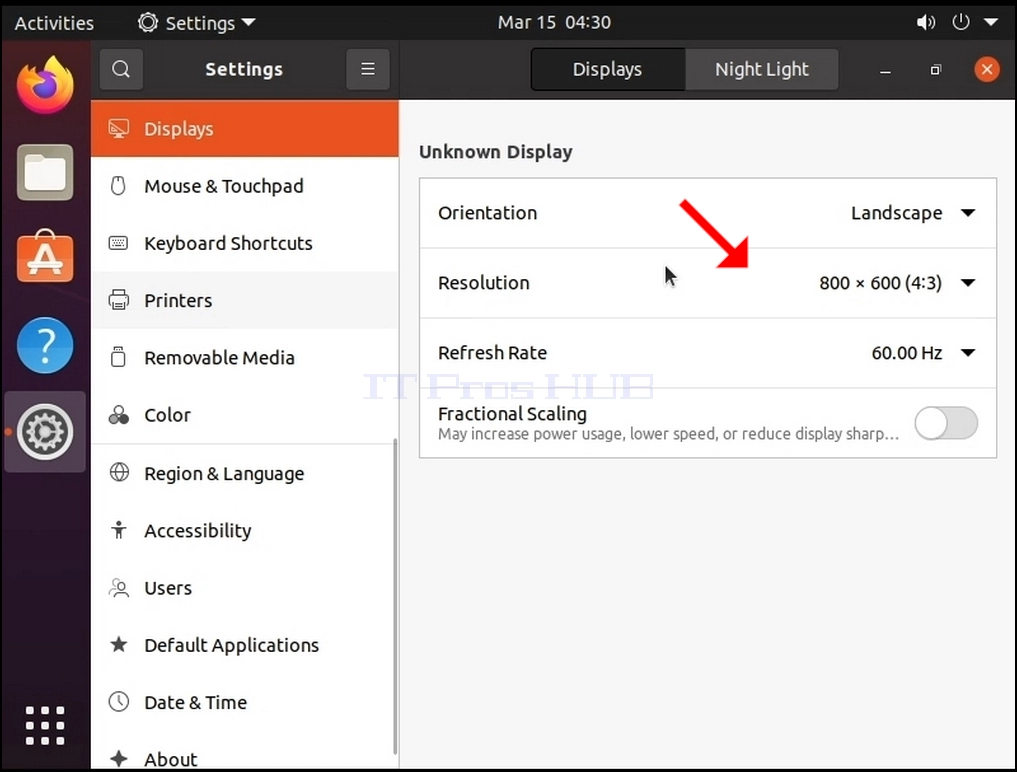Open the Orientation dropdown arrow
The height and width of the screenshot is (772, 1017).
(x=968, y=213)
